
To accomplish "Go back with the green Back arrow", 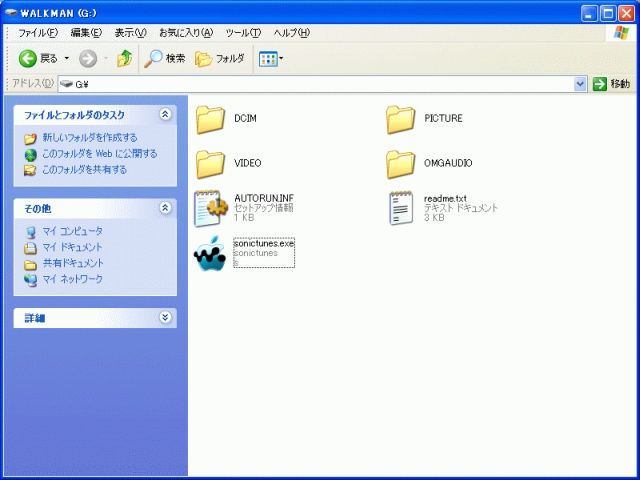I will coord(28,59).
